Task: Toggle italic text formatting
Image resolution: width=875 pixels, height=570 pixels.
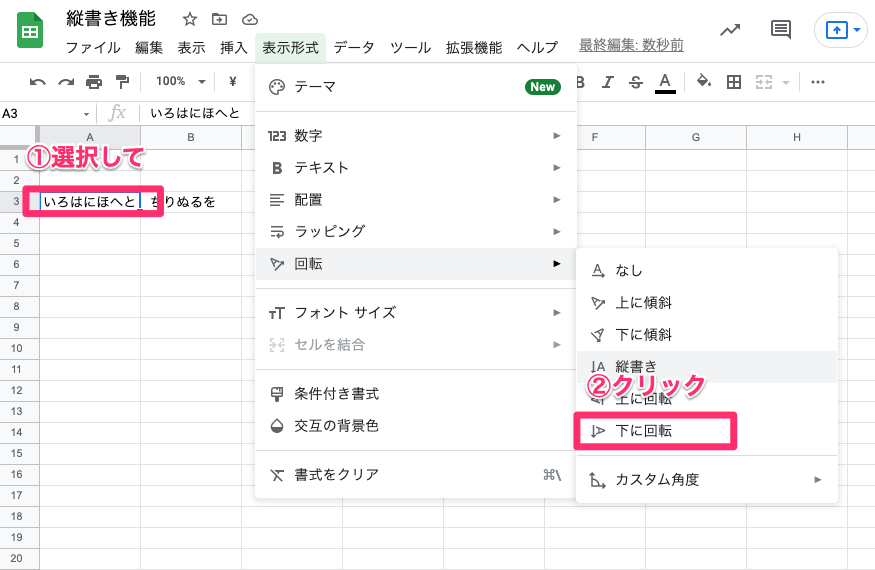Action: point(607,82)
